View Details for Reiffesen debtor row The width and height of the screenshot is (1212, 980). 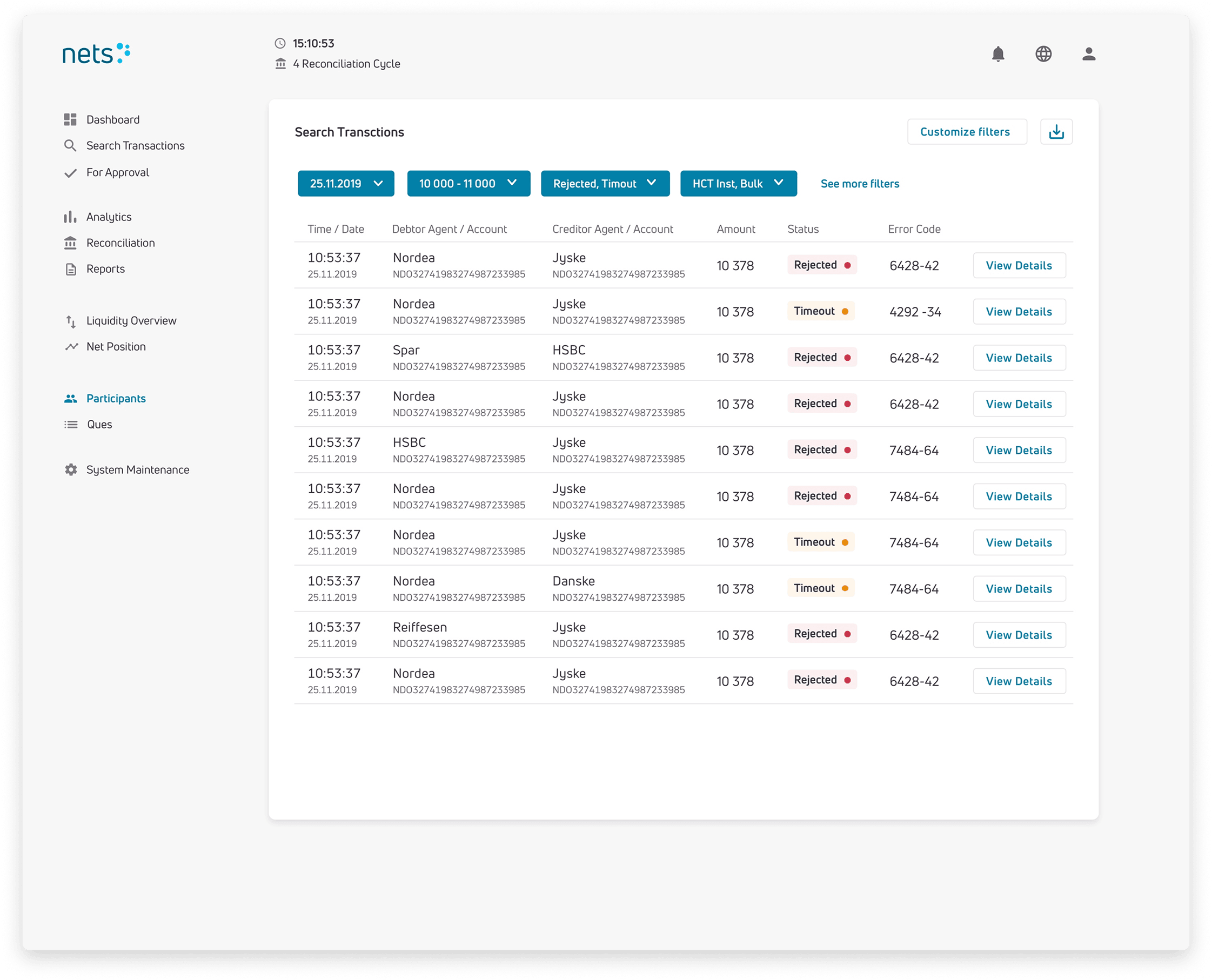(1019, 635)
